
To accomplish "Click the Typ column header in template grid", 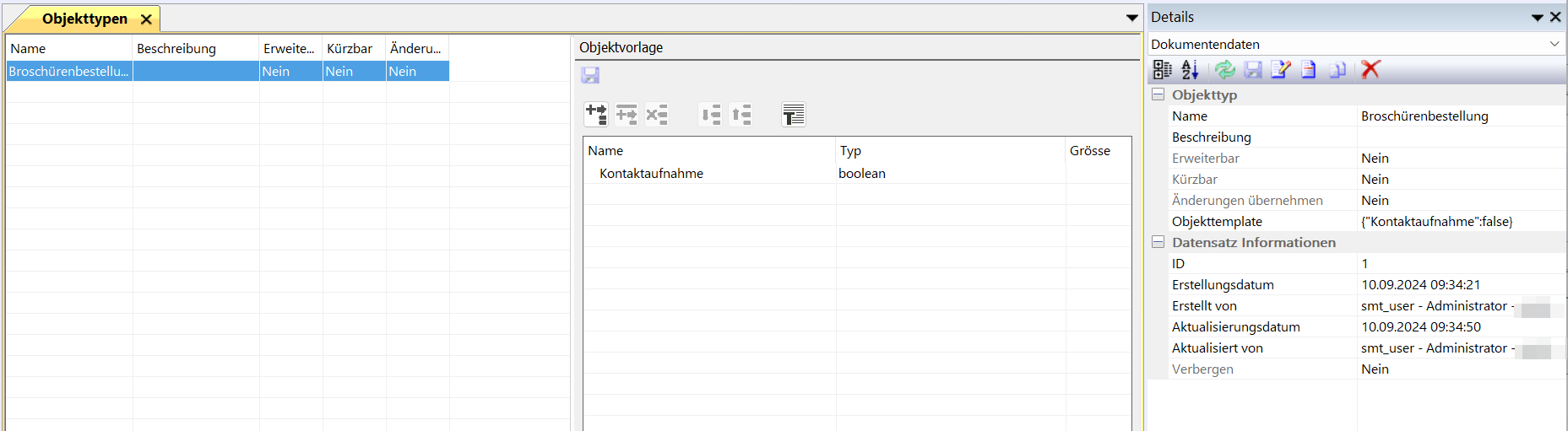I will point(951,150).
